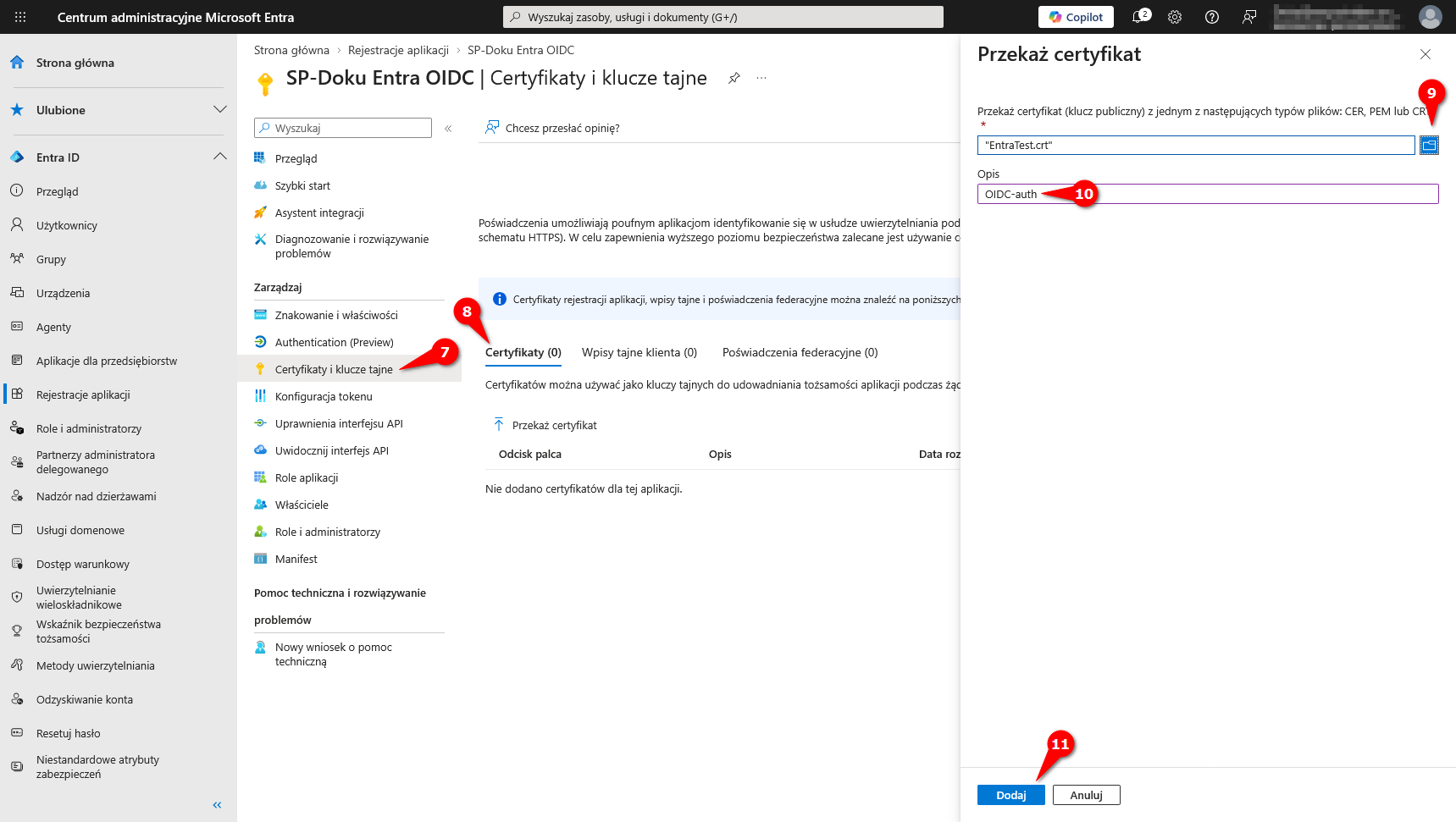Open Copilot from the top bar

[x=1076, y=17]
